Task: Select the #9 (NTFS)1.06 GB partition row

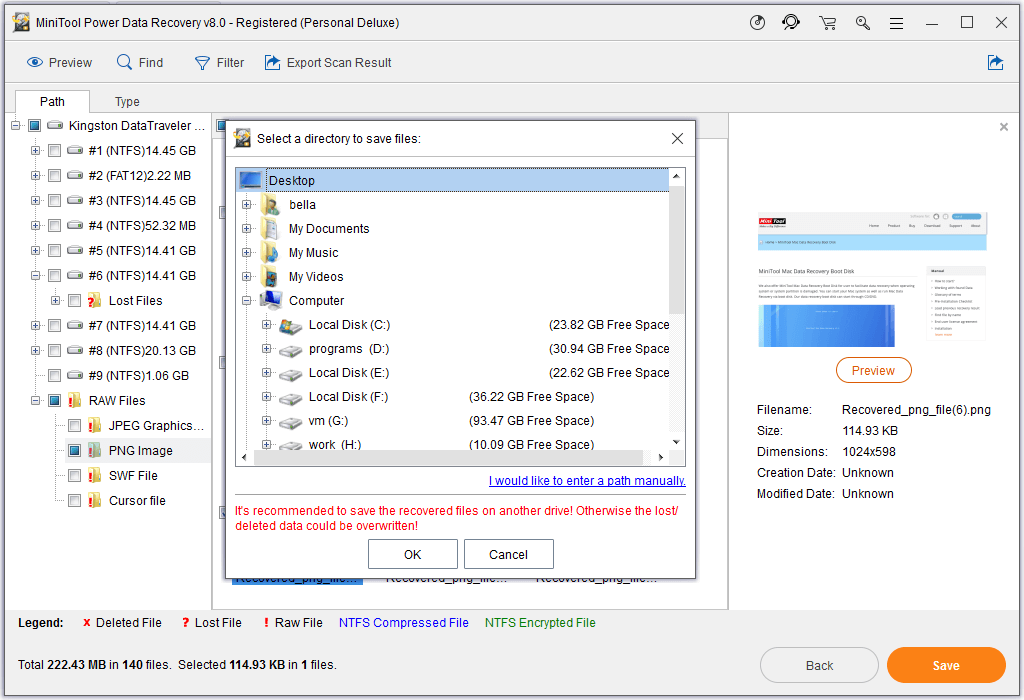Action: click(x=138, y=375)
